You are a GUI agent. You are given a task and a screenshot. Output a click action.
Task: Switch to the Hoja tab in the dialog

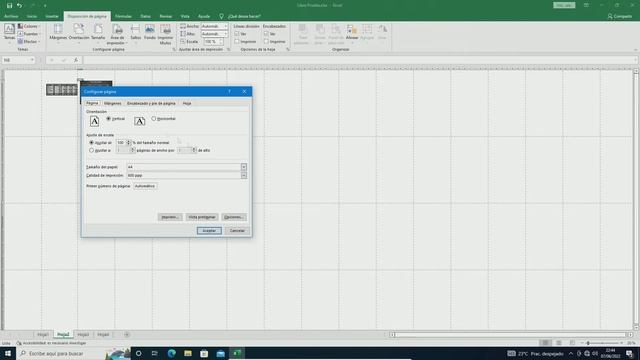(x=187, y=104)
